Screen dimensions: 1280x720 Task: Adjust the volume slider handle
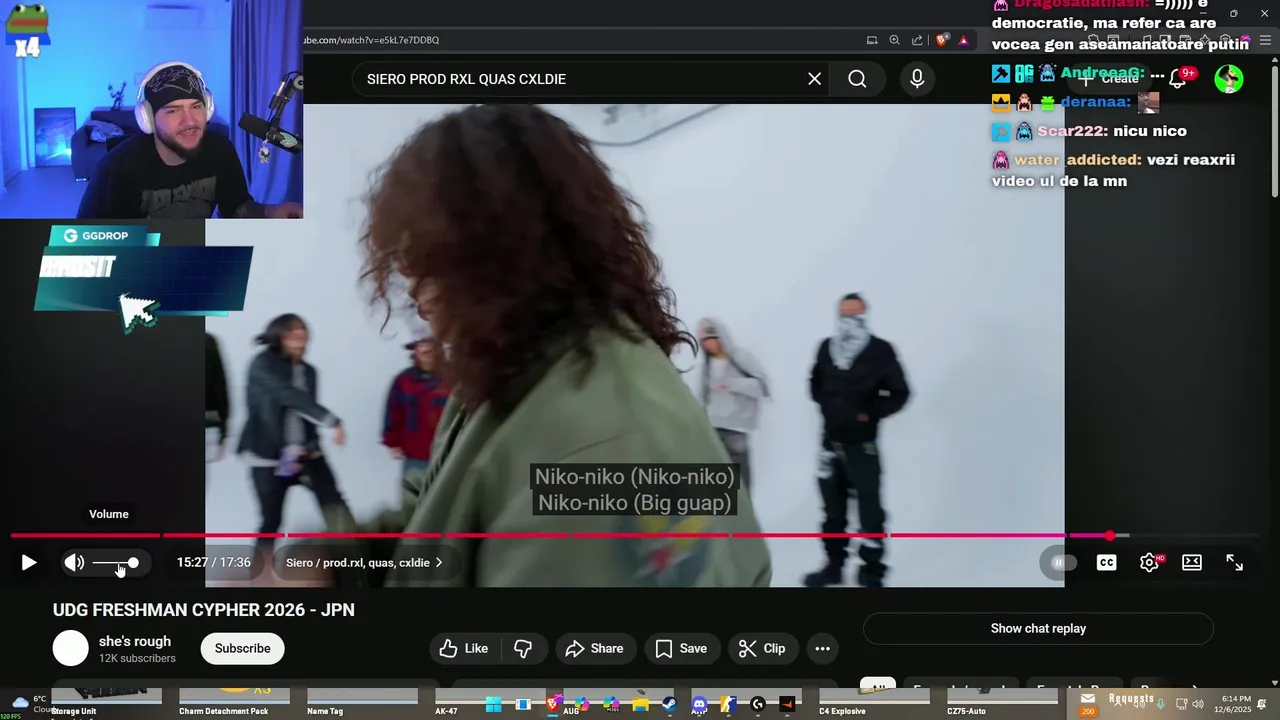(x=133, y=563)
